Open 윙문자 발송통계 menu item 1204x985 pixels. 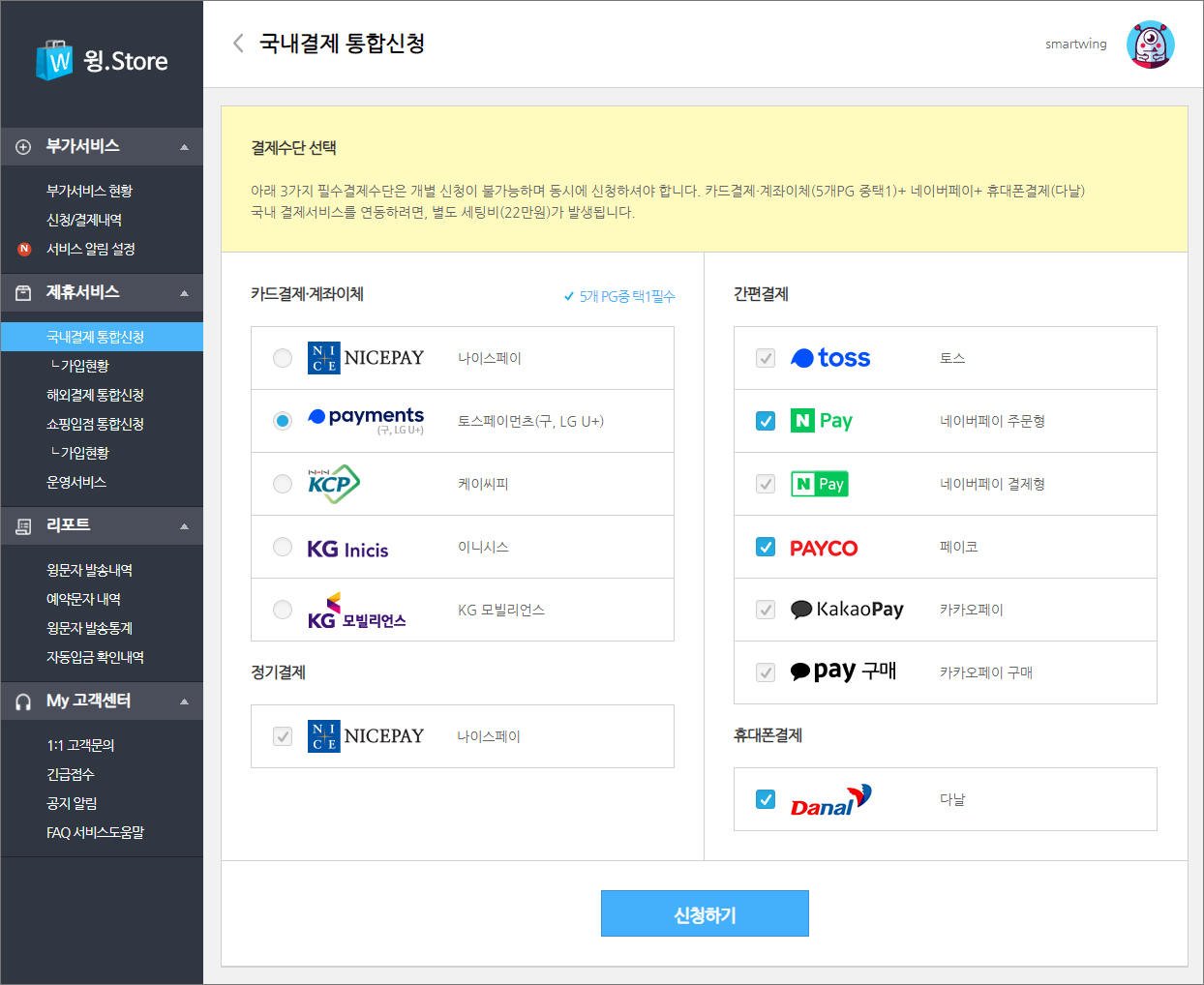tap(89, 629)
